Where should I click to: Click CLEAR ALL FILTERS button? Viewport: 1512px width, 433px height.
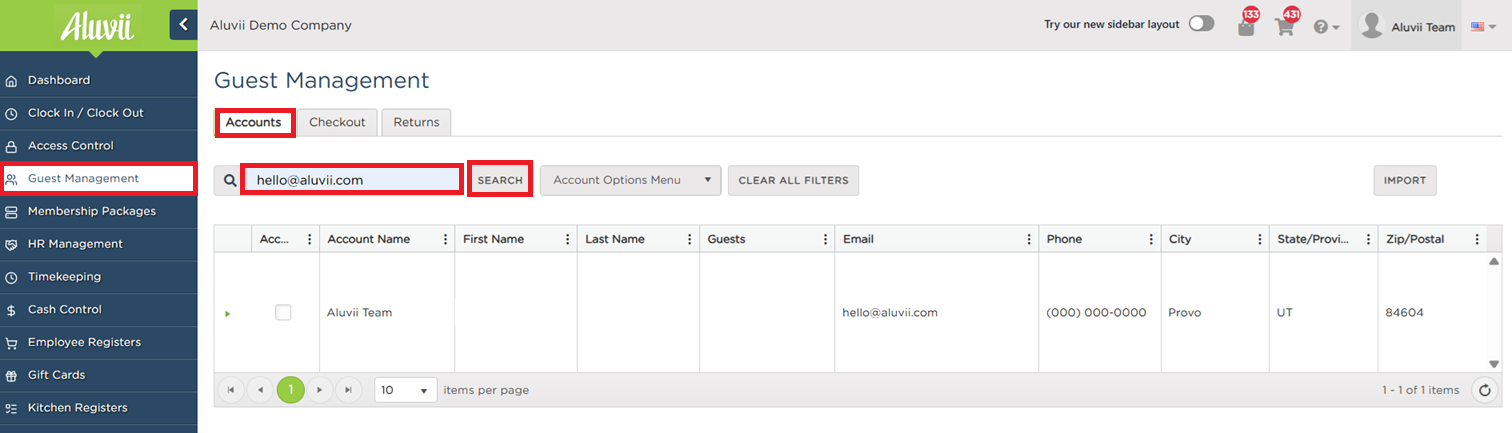tap(793, 180)
